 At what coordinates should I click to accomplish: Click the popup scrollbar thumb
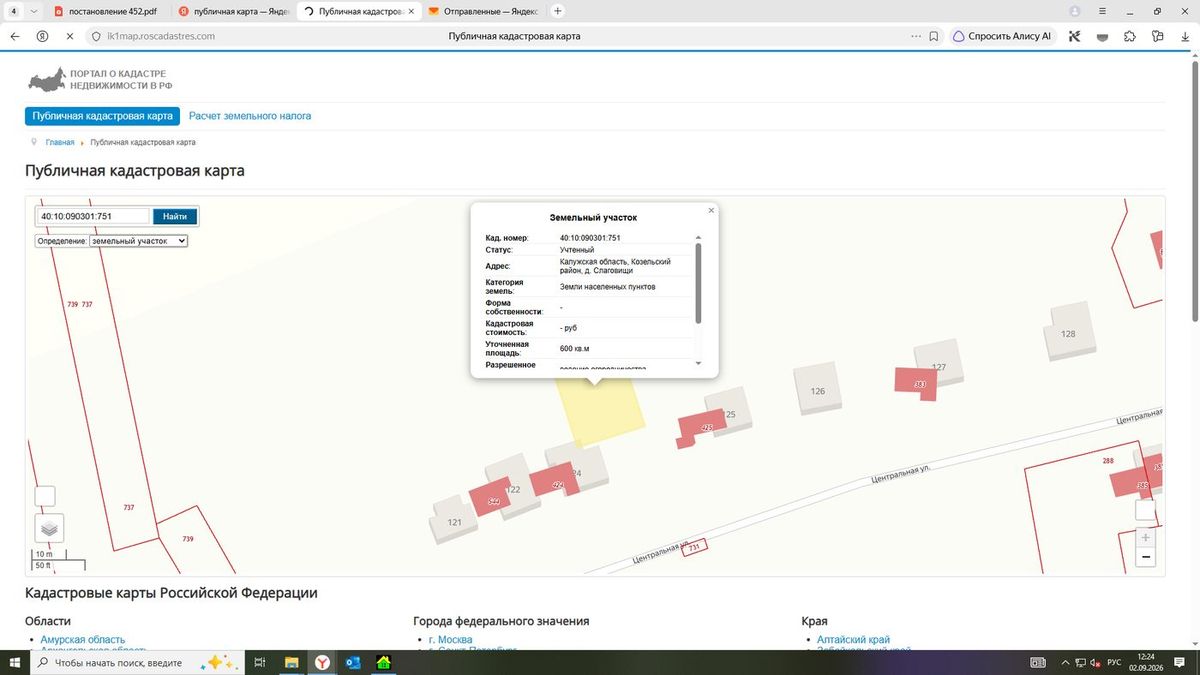698,283
